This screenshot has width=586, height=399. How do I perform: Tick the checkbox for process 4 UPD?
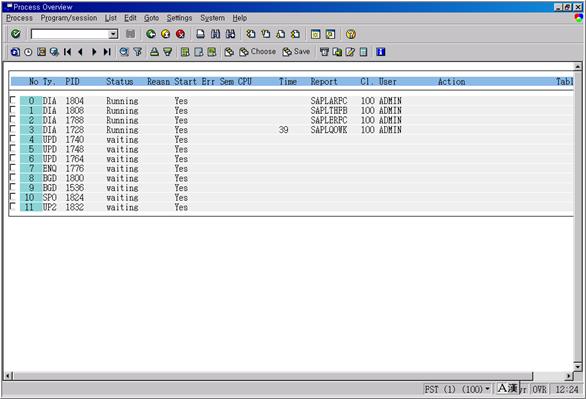point(13,139)
